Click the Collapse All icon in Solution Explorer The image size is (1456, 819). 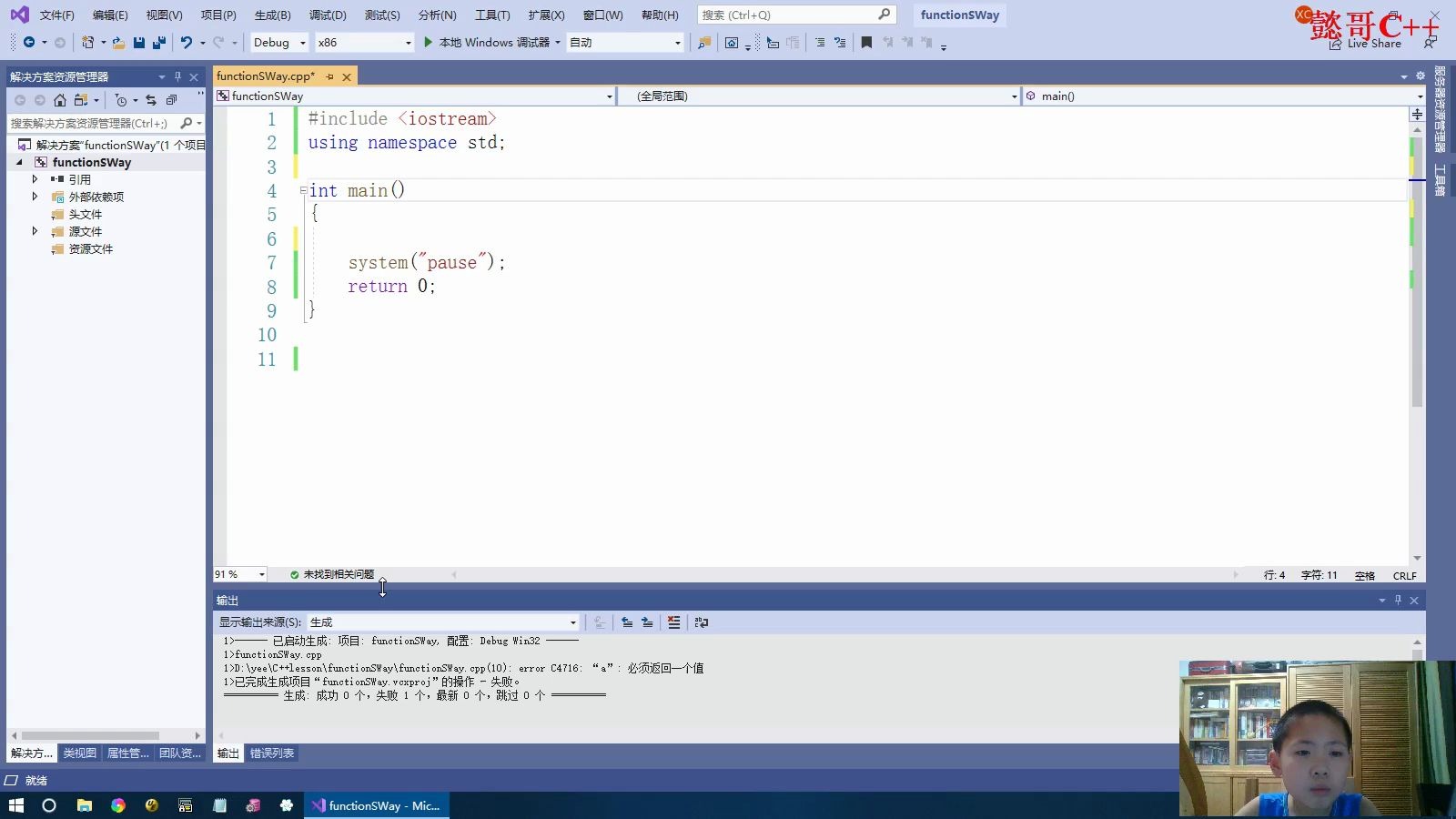pos(171,100)
